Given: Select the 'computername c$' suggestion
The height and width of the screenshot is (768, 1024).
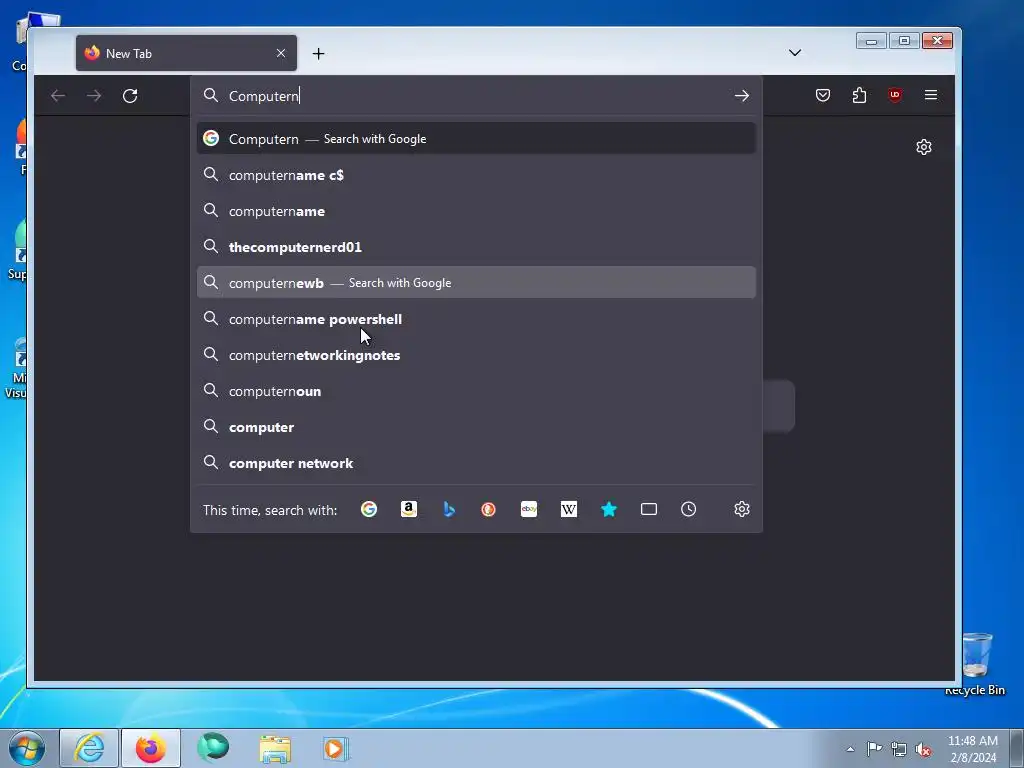Looking at the screenshot, I should click(476, 175).
